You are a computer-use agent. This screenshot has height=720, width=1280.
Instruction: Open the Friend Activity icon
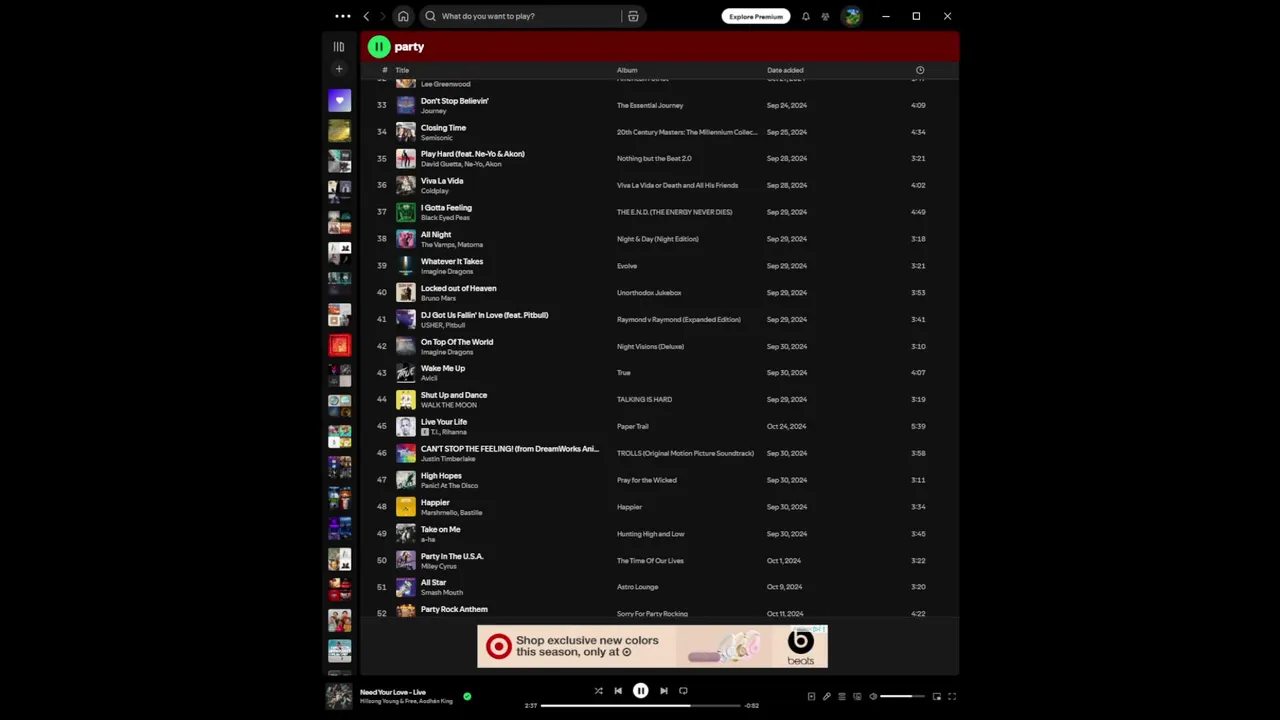pos(825,16)
